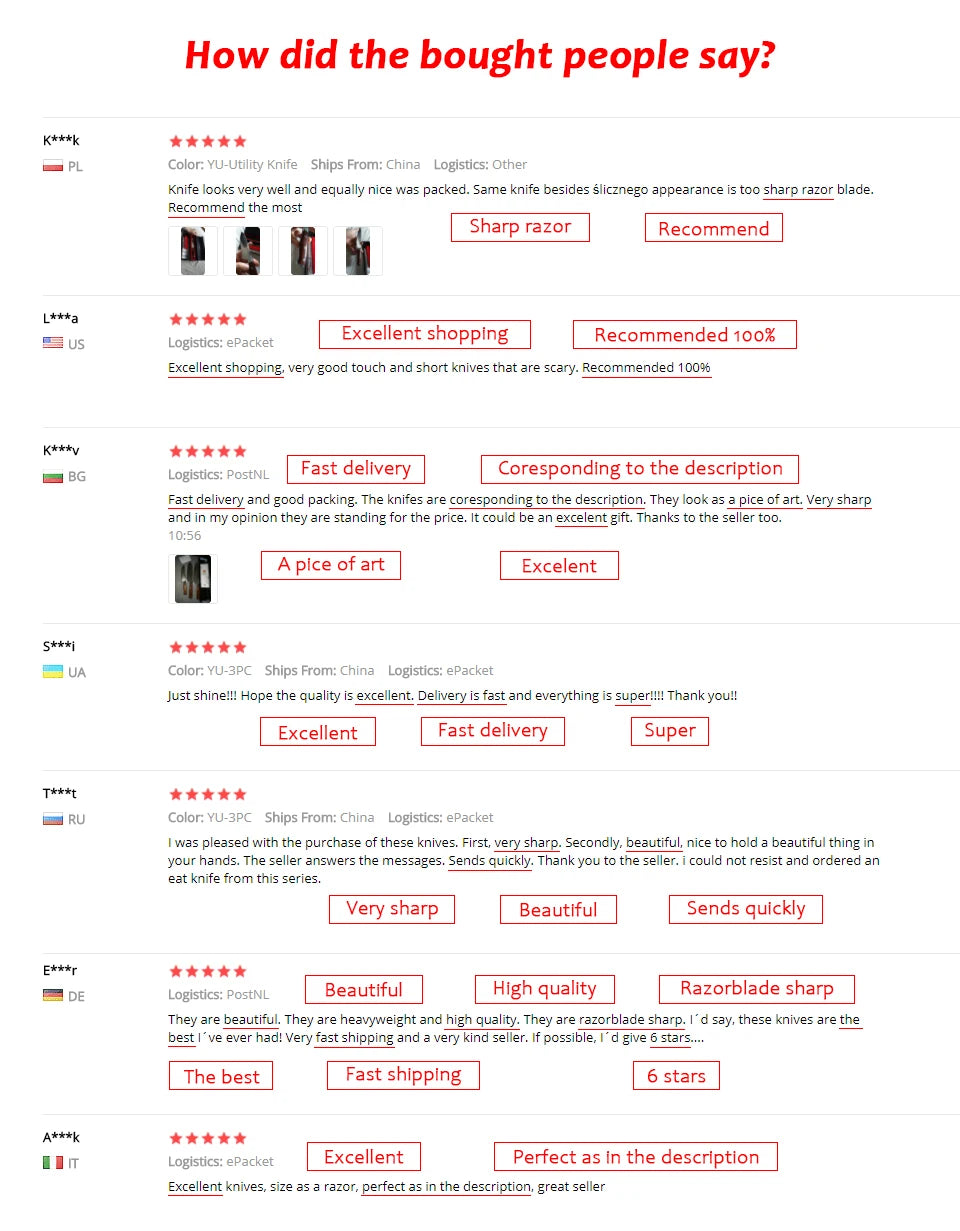The width and height of the screenshot is (960, 1231).
Task: Click the 'Razorblade sharp' highlight label
Action: (x=757, y=989)
